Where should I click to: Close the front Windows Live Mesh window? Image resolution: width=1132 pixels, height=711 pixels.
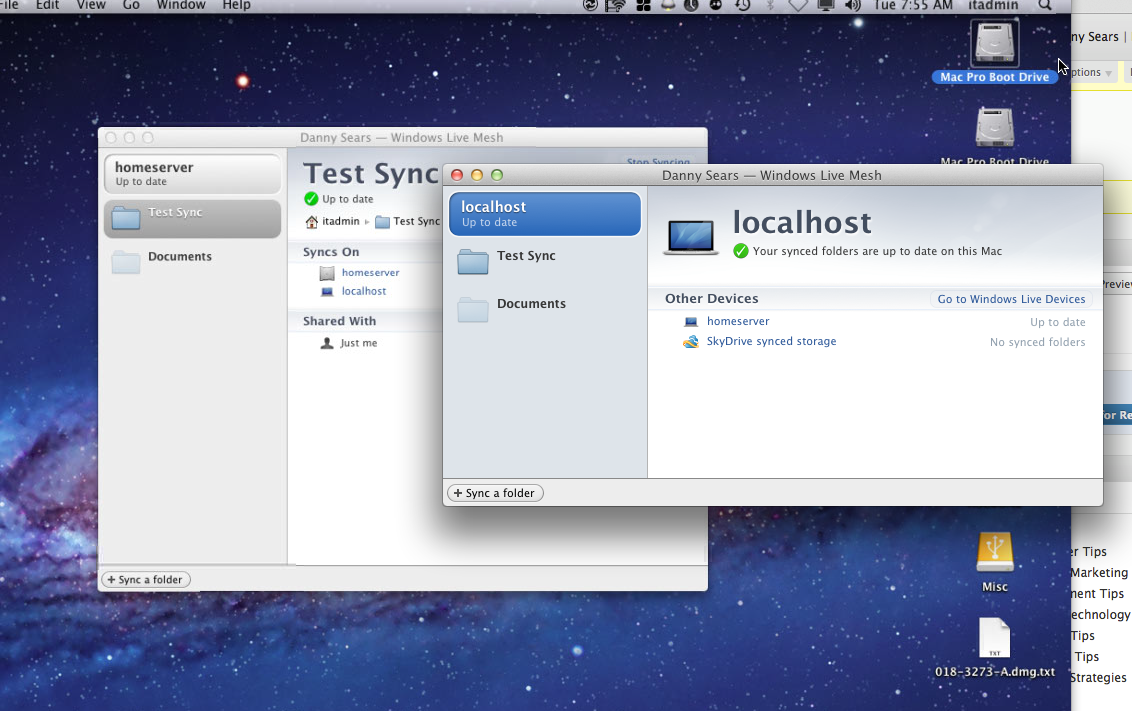(x=457, y=175)
